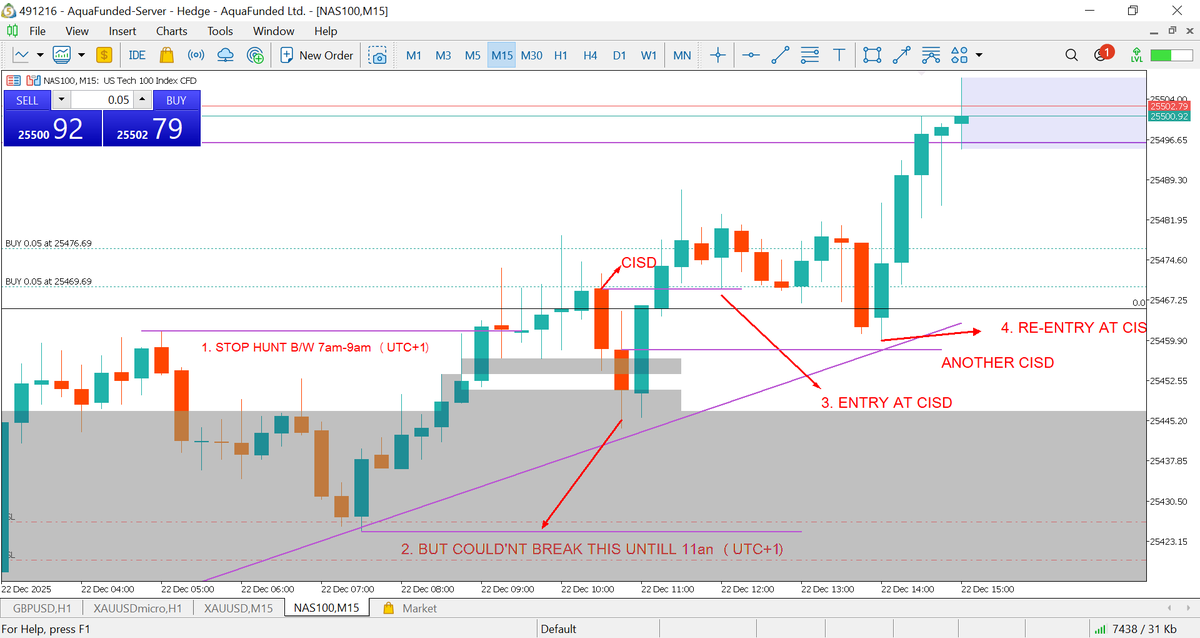
Task: Click the New Order button
Action: [317, 55]
